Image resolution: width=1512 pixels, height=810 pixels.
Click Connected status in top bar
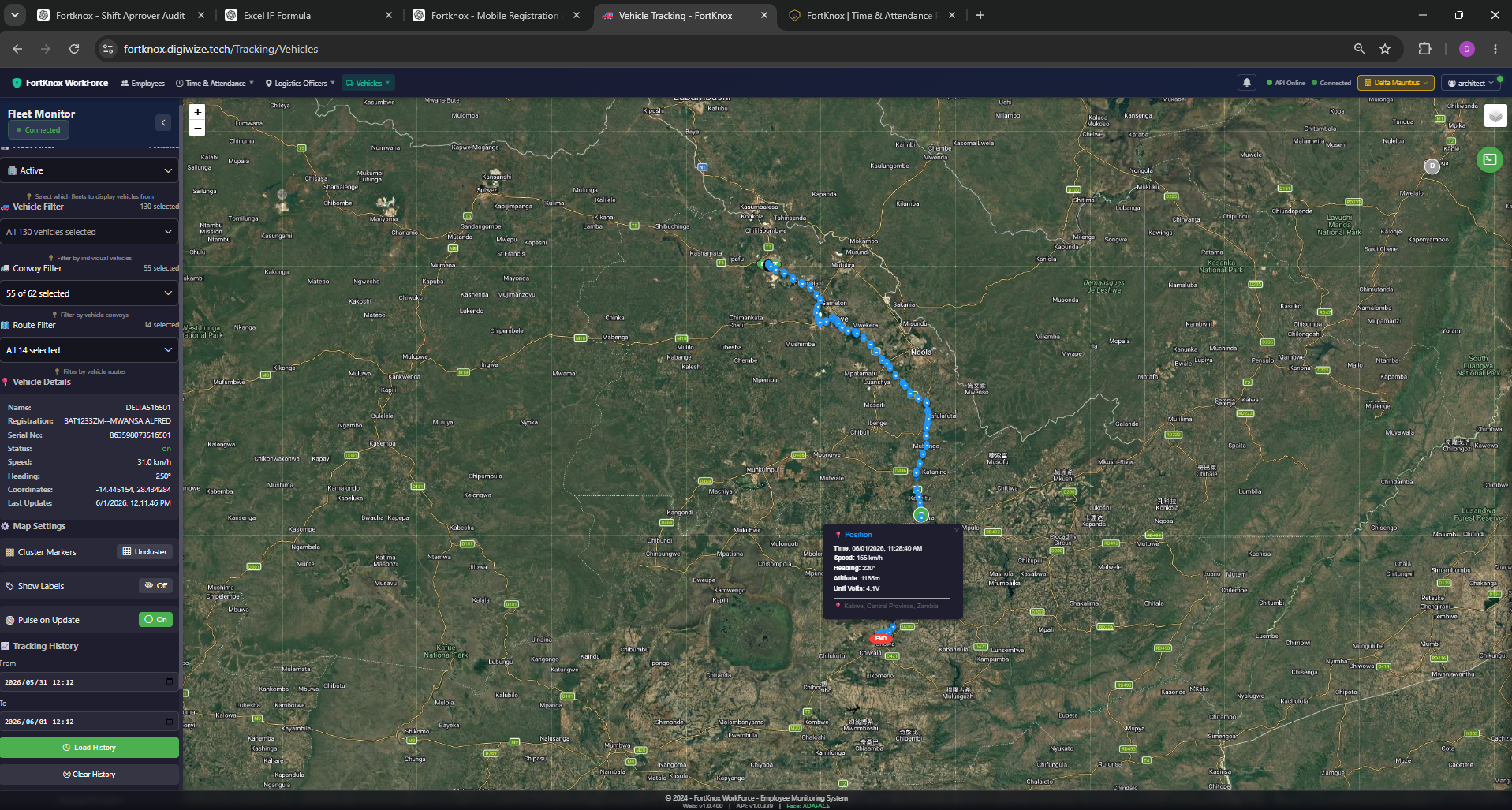pos(1331,83)
